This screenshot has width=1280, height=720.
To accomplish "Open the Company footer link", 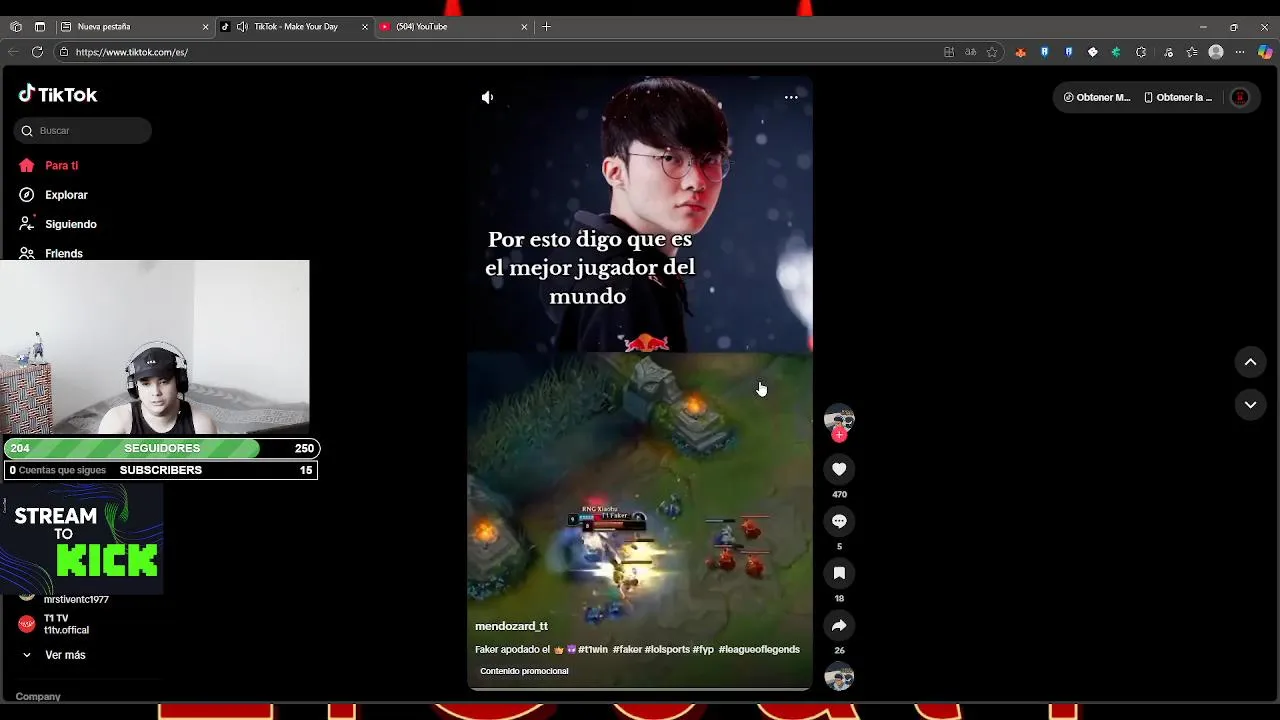I will tap(38, 696).
